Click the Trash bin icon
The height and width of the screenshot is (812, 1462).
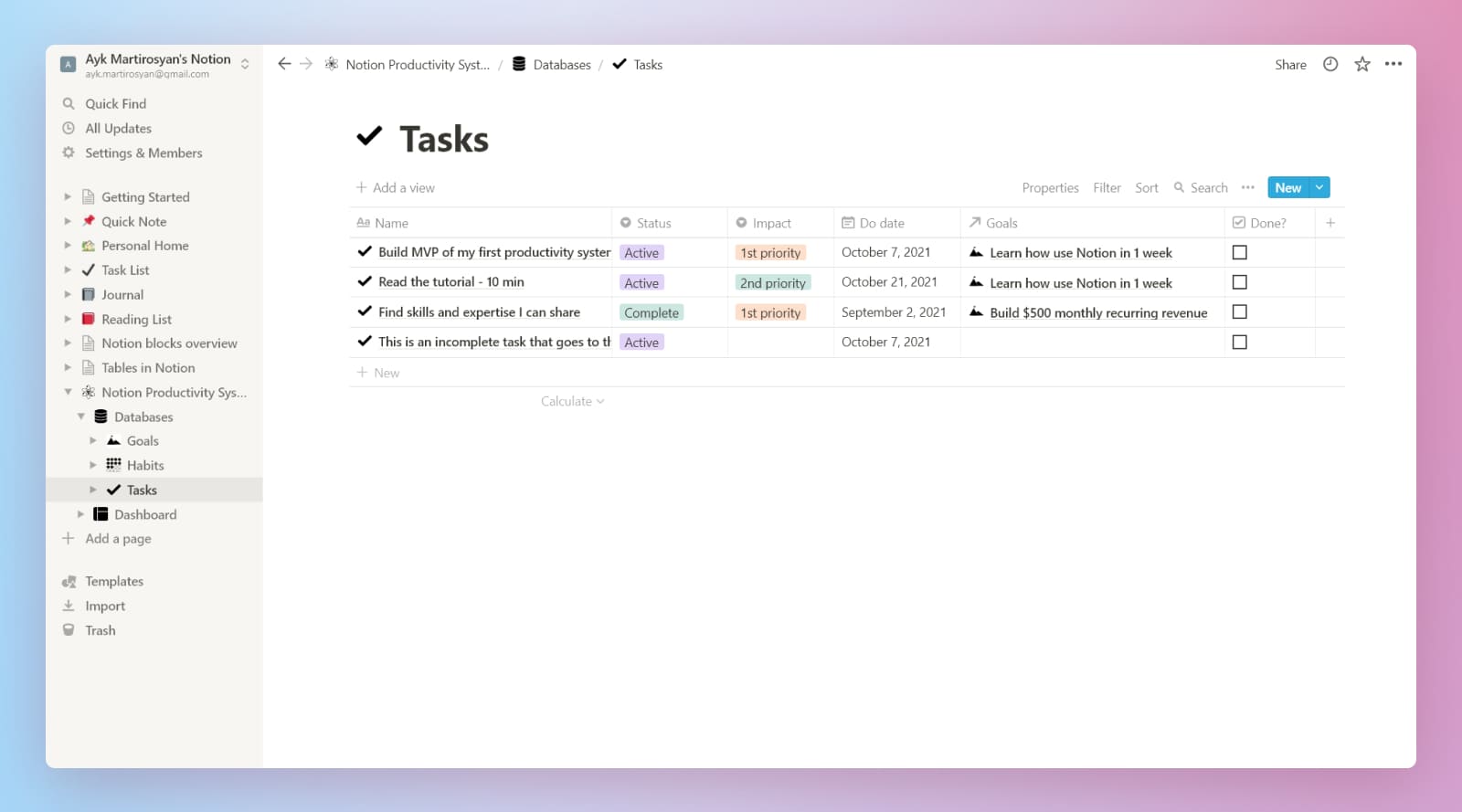pos(69,630)
